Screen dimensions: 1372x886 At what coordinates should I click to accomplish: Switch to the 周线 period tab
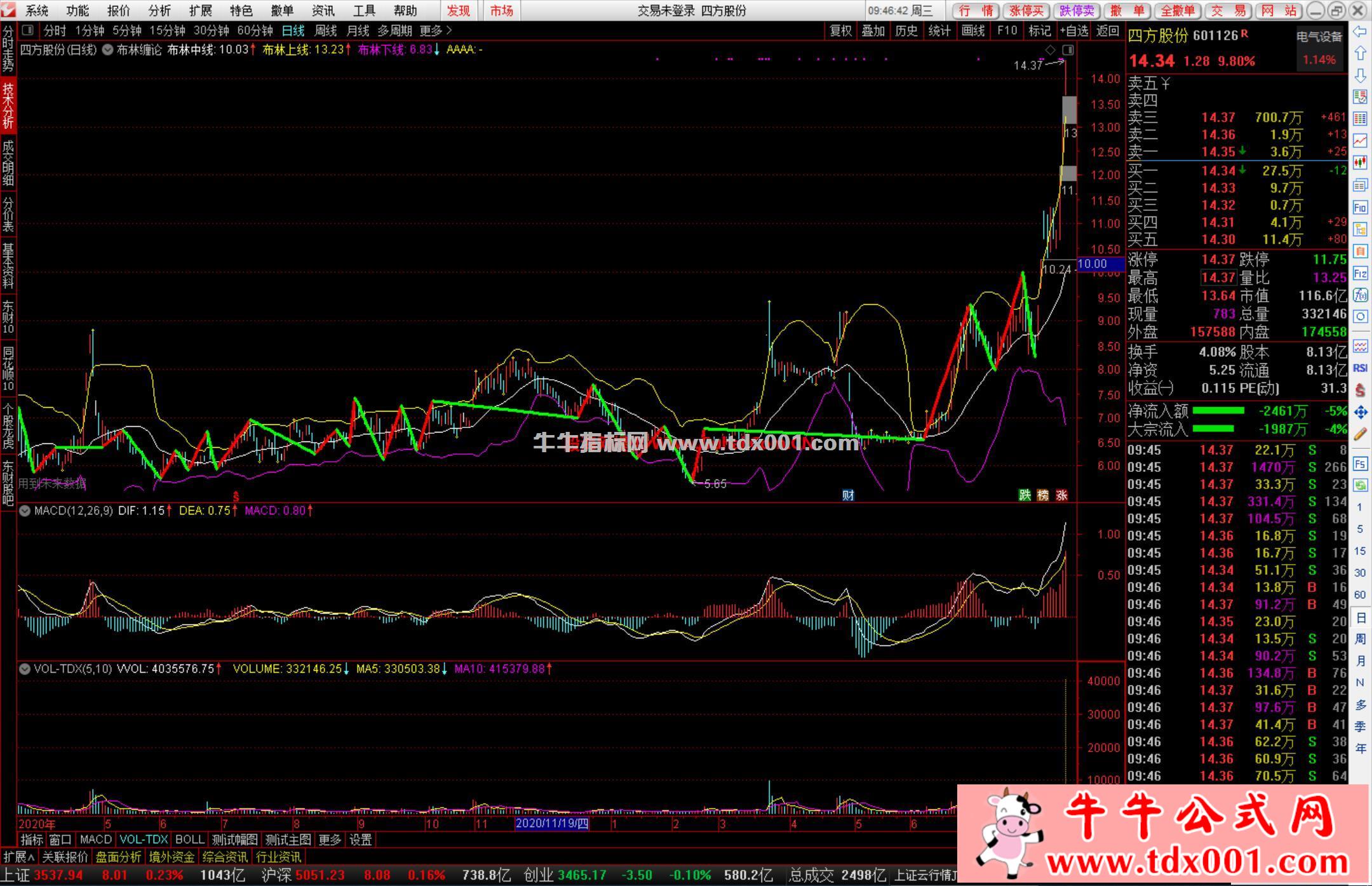pos(326,30)
